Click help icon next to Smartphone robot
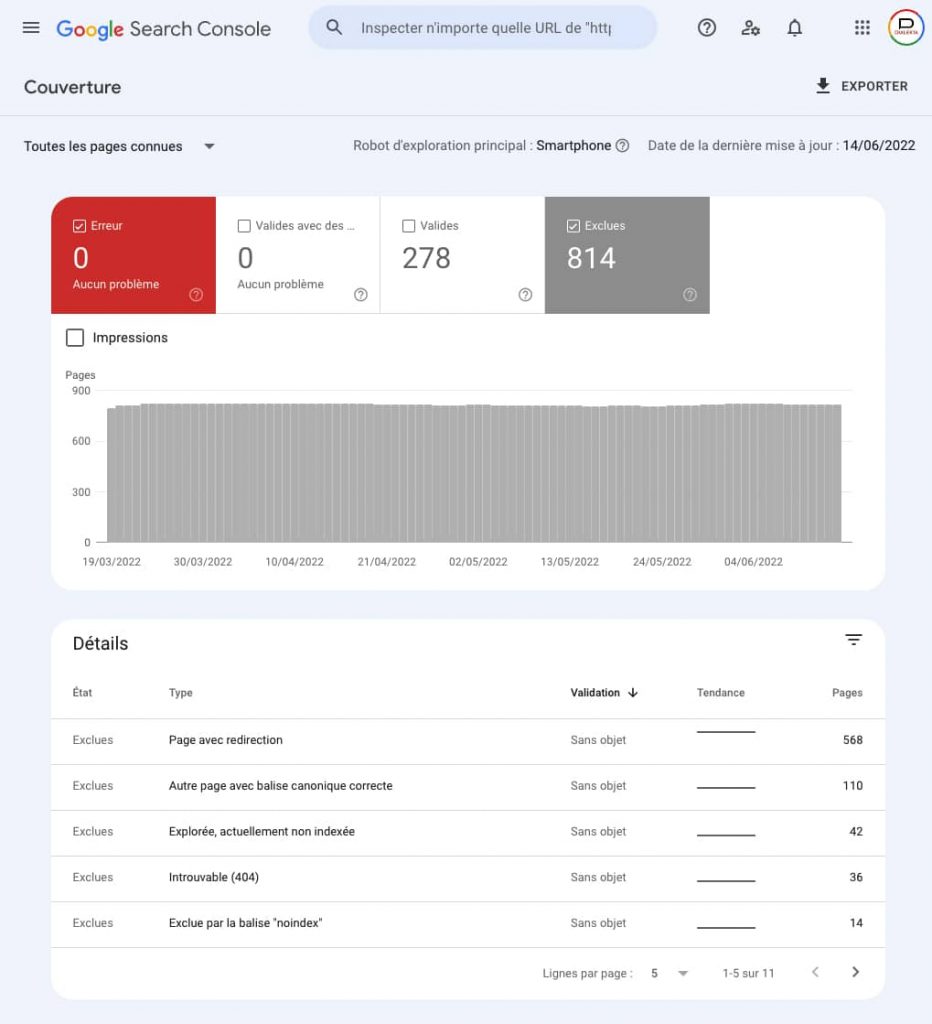The width and height of the screenshot is (932, 1024). [623, 146]
